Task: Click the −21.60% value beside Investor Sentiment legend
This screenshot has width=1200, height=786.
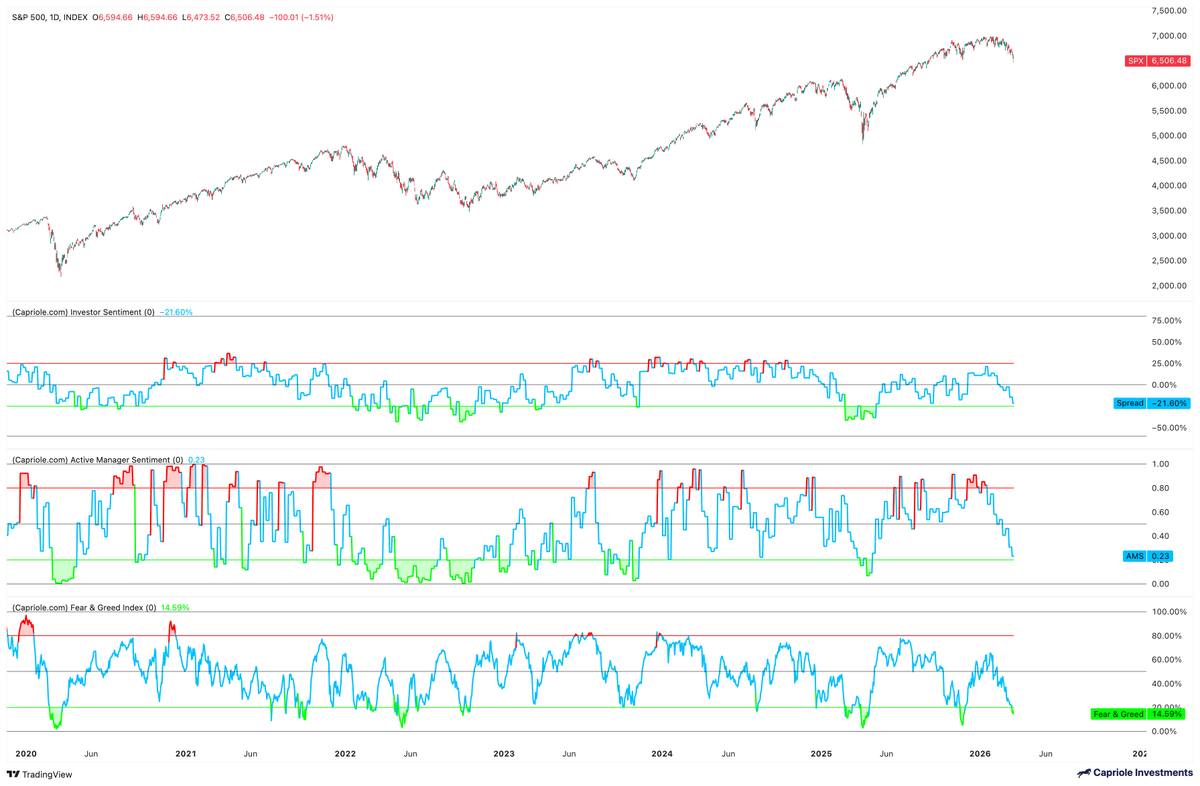Action: (176, 313)
